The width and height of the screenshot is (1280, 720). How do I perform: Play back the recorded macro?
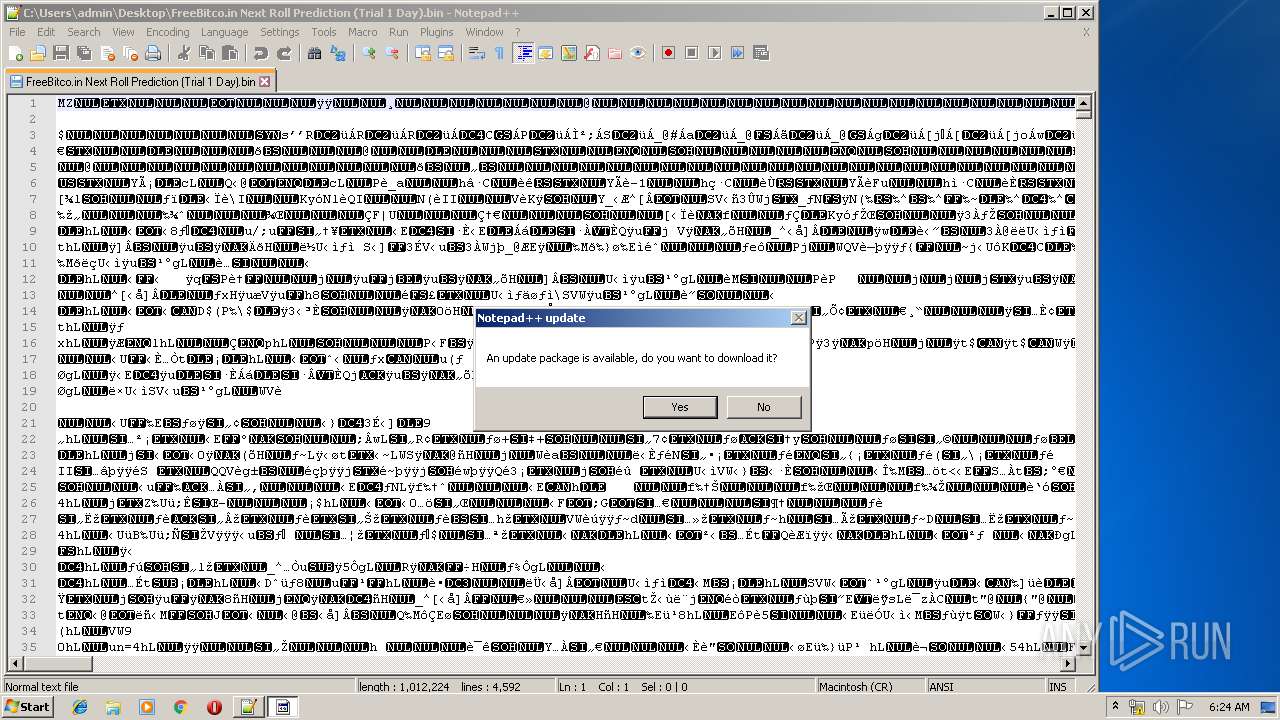715,53
